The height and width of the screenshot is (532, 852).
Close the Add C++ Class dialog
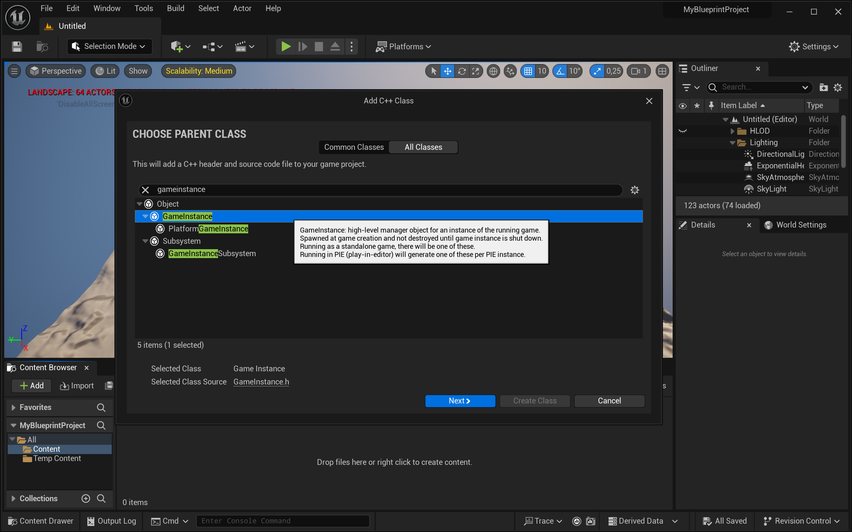[x=649, y=101]
